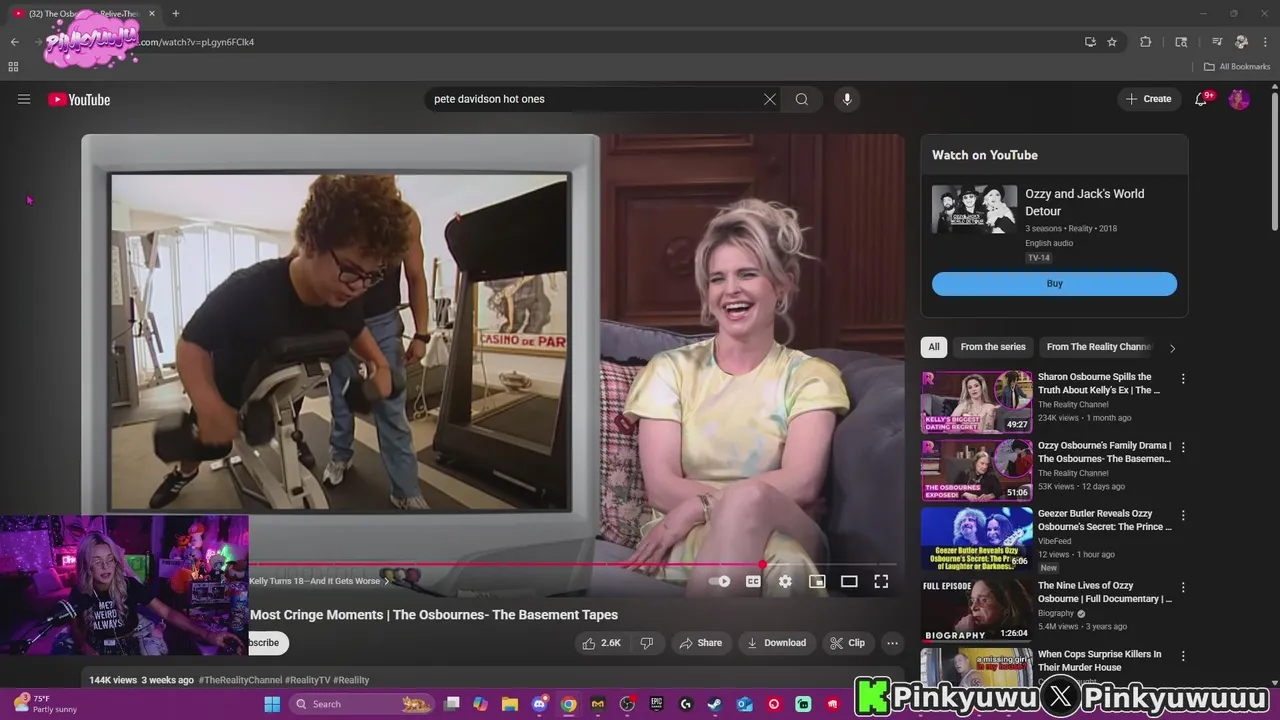This screenshot has width=1280, height=720.
Task: Click the Create button
Action: click(1148, 99)
